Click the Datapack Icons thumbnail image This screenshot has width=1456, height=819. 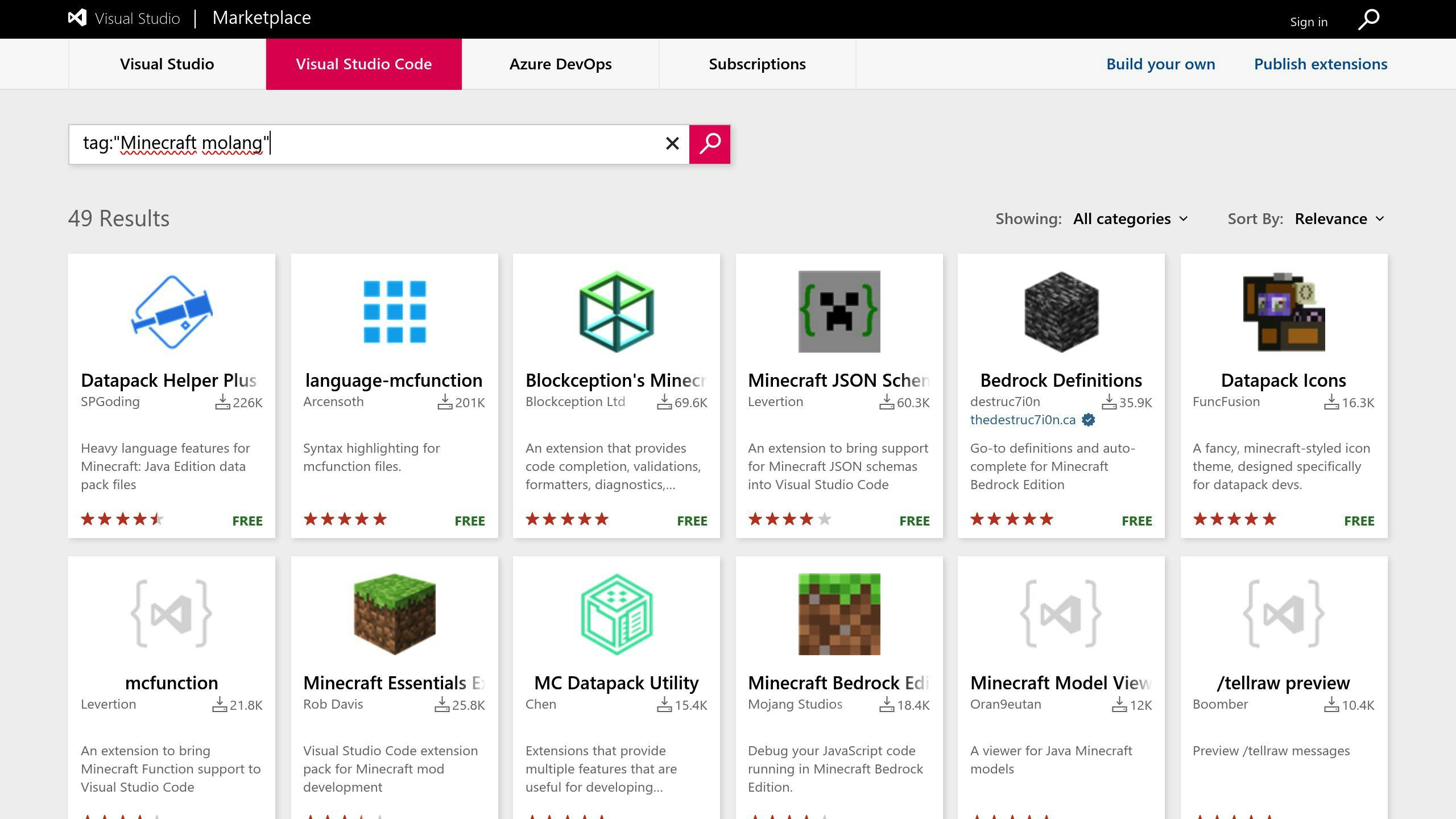click(x=1284, y=312)
